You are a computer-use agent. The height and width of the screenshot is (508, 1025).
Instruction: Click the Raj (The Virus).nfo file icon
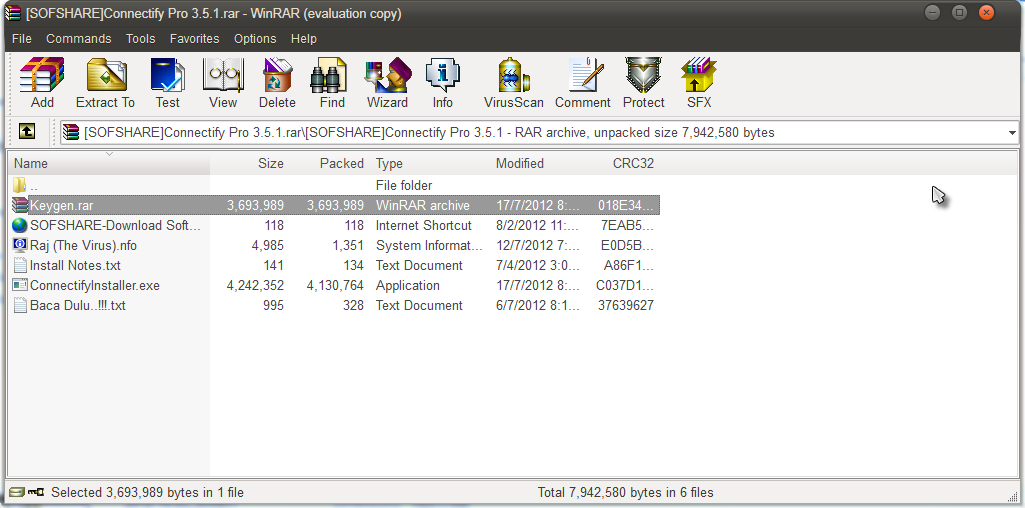point(20,245)
